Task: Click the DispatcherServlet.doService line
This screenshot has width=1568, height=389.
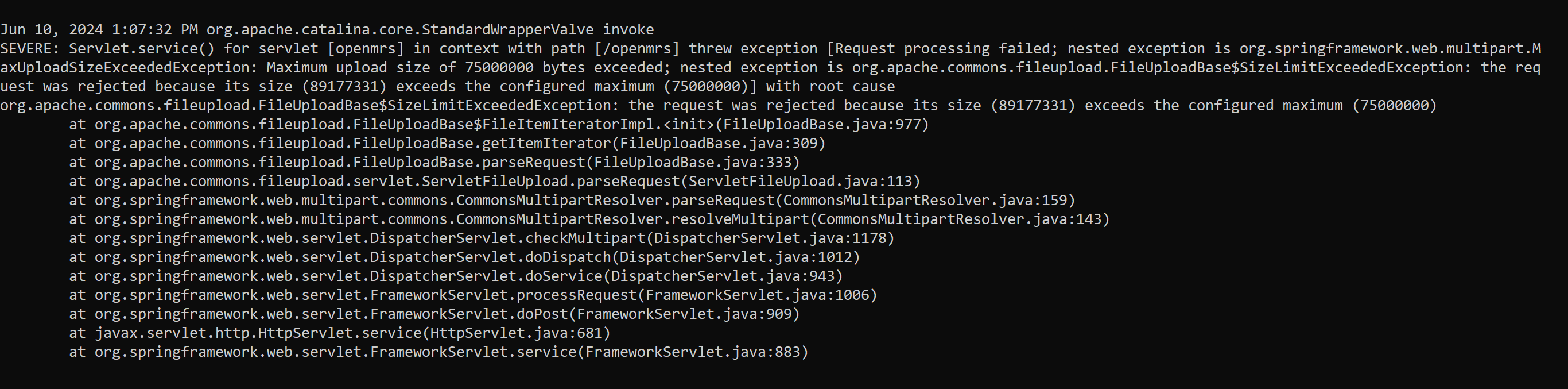Action: coord(456,276)
